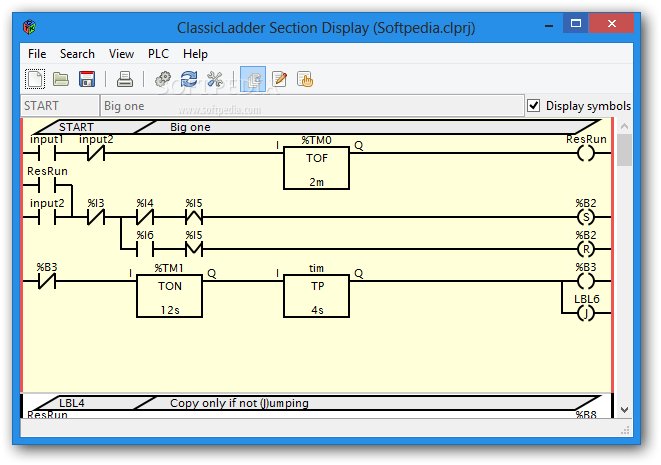Select the input2 normally-closed contact in first rung
661x465 pixels.
pos(96,153)
